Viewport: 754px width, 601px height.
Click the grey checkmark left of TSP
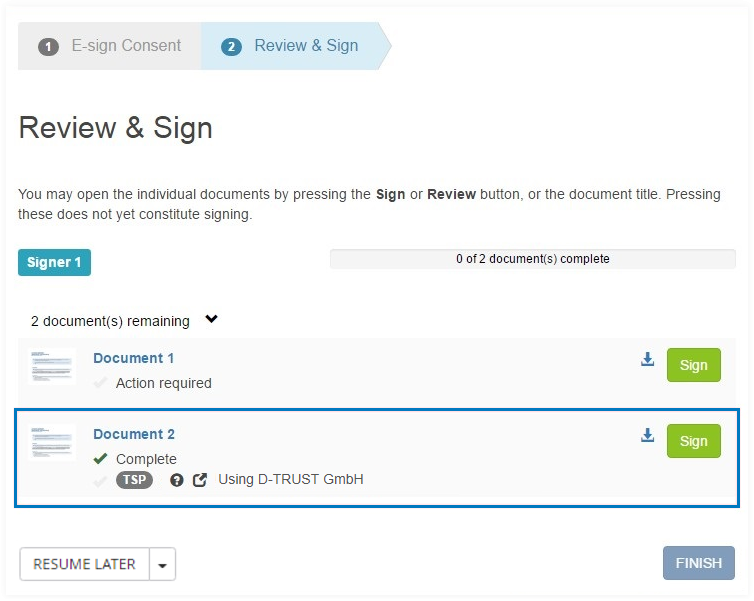coord(100,481)
